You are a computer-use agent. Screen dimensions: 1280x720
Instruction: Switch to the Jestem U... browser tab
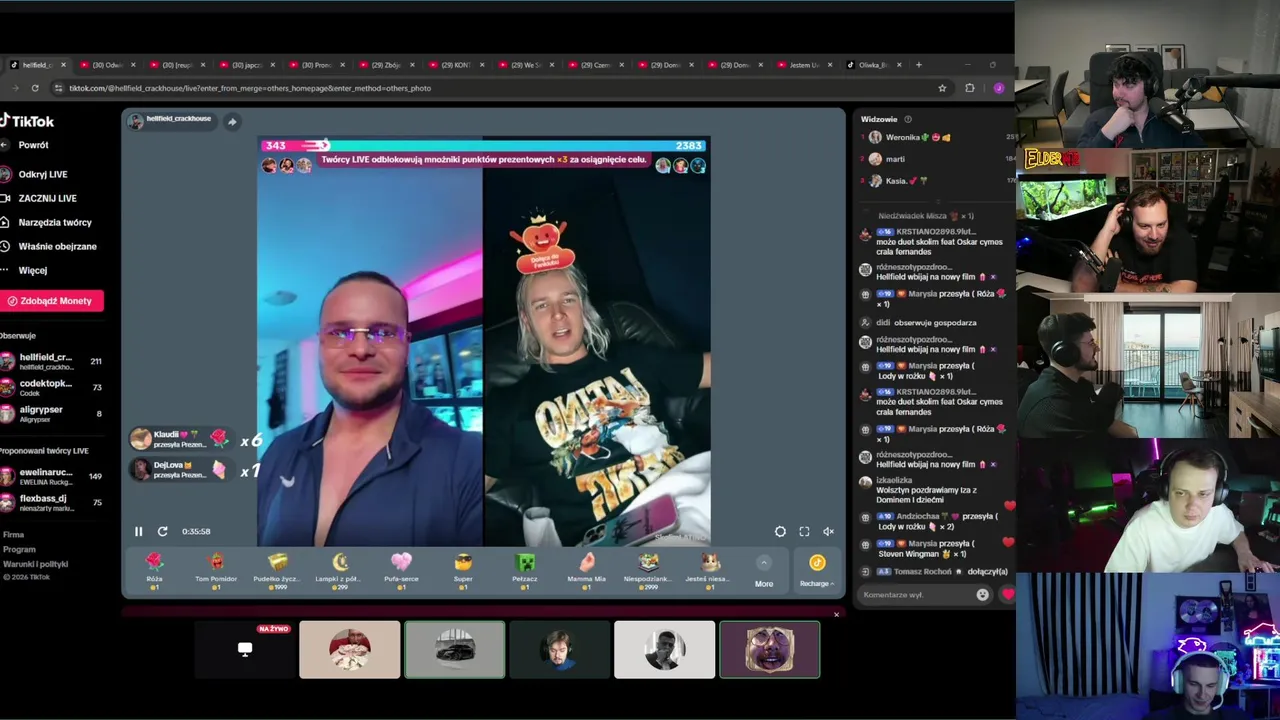click(804, 65)
